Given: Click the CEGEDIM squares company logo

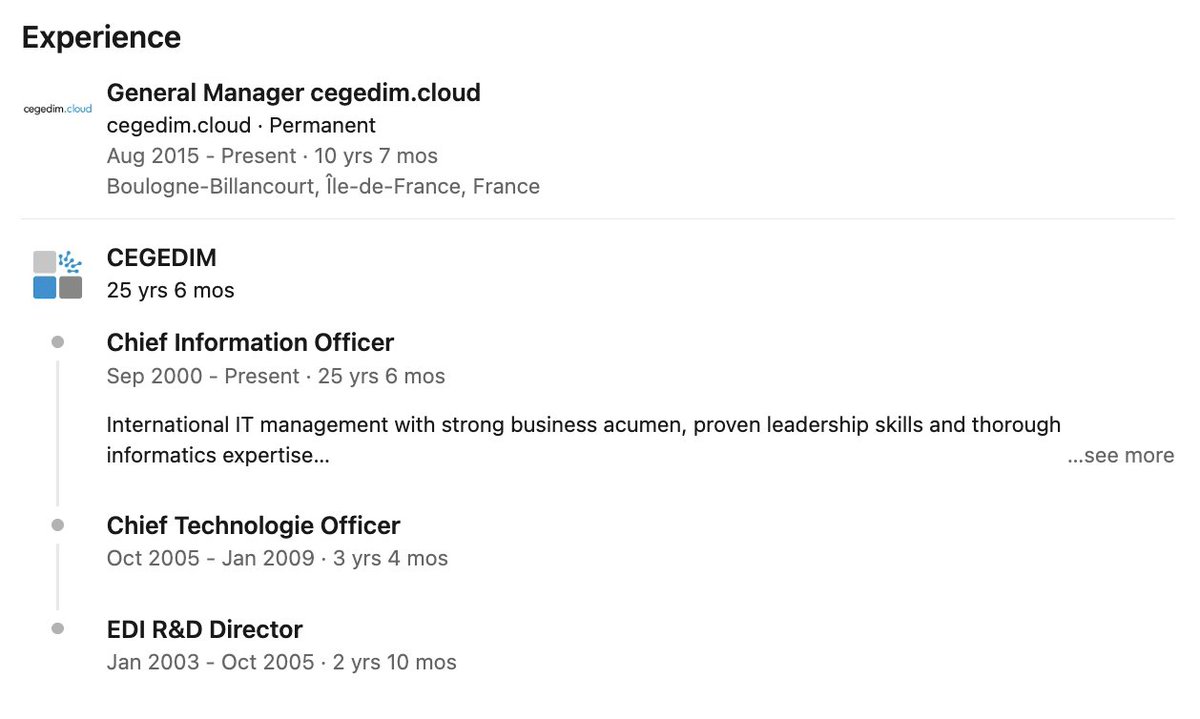Looking at the screenshot, I should coord(57,275).
